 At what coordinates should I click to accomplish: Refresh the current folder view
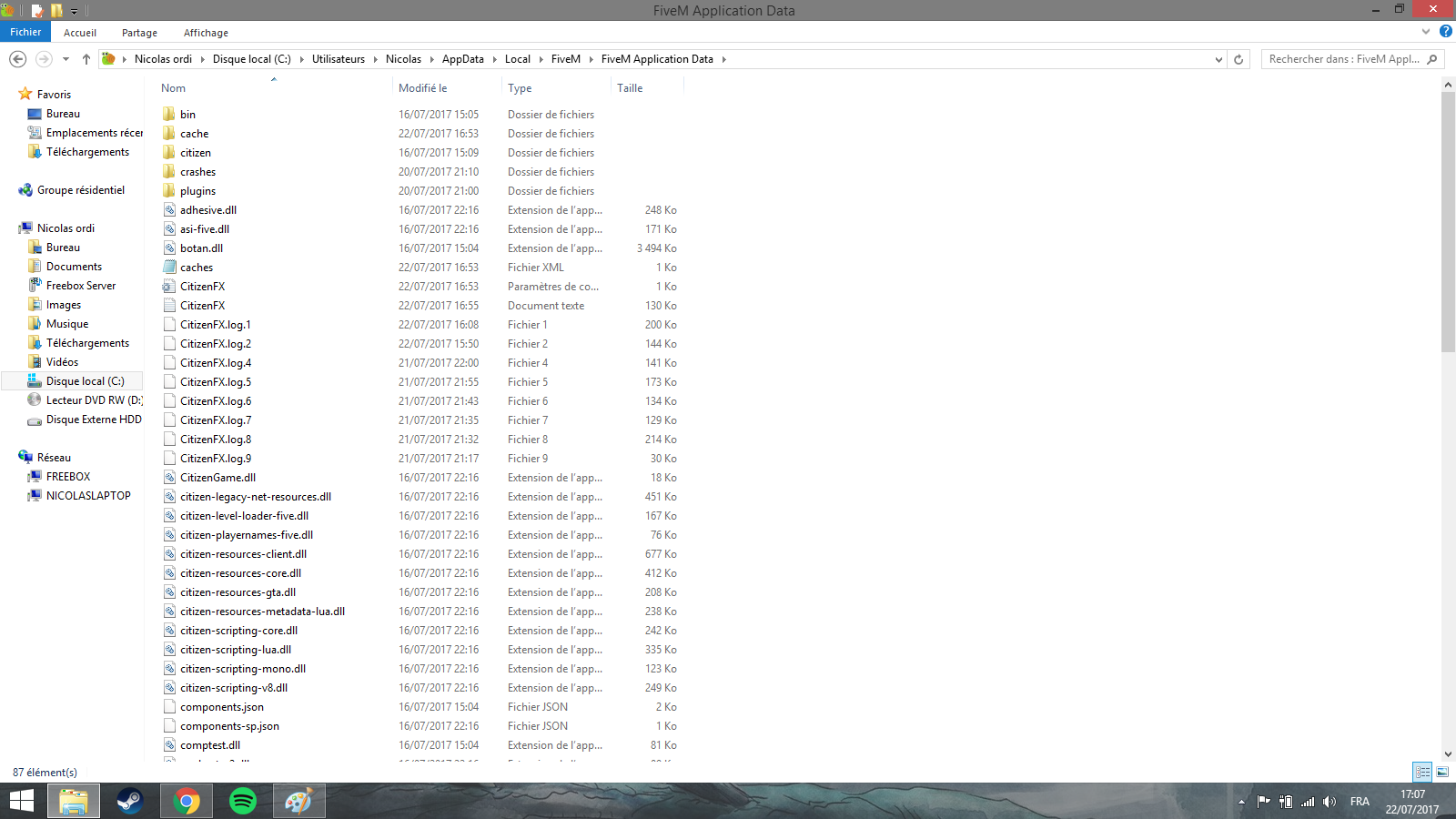pos(1239,59)
